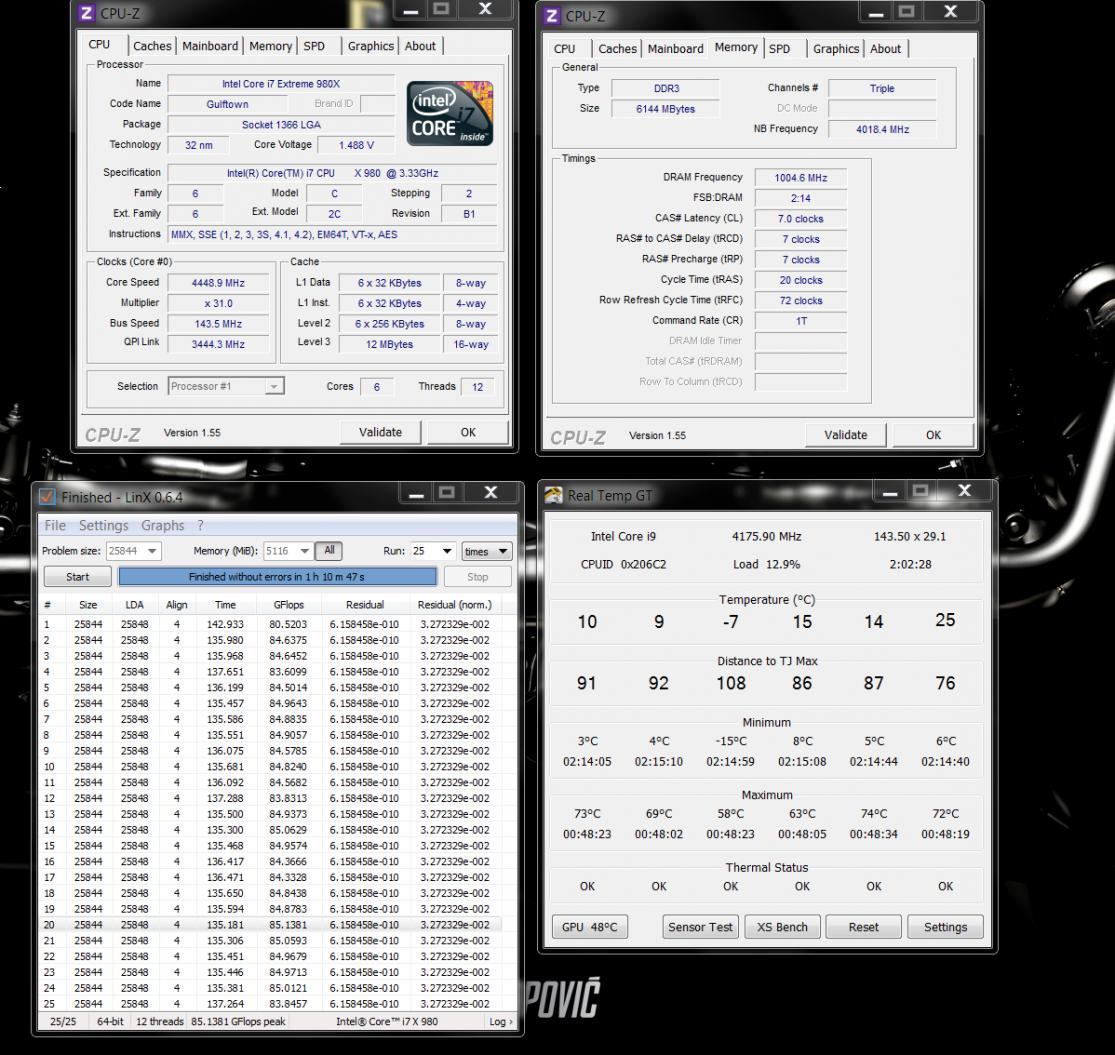Click Real Temp clock speed 4175.90 MHz
The width and height of the screenshot is (1115, 1055).
click(767, 536)
